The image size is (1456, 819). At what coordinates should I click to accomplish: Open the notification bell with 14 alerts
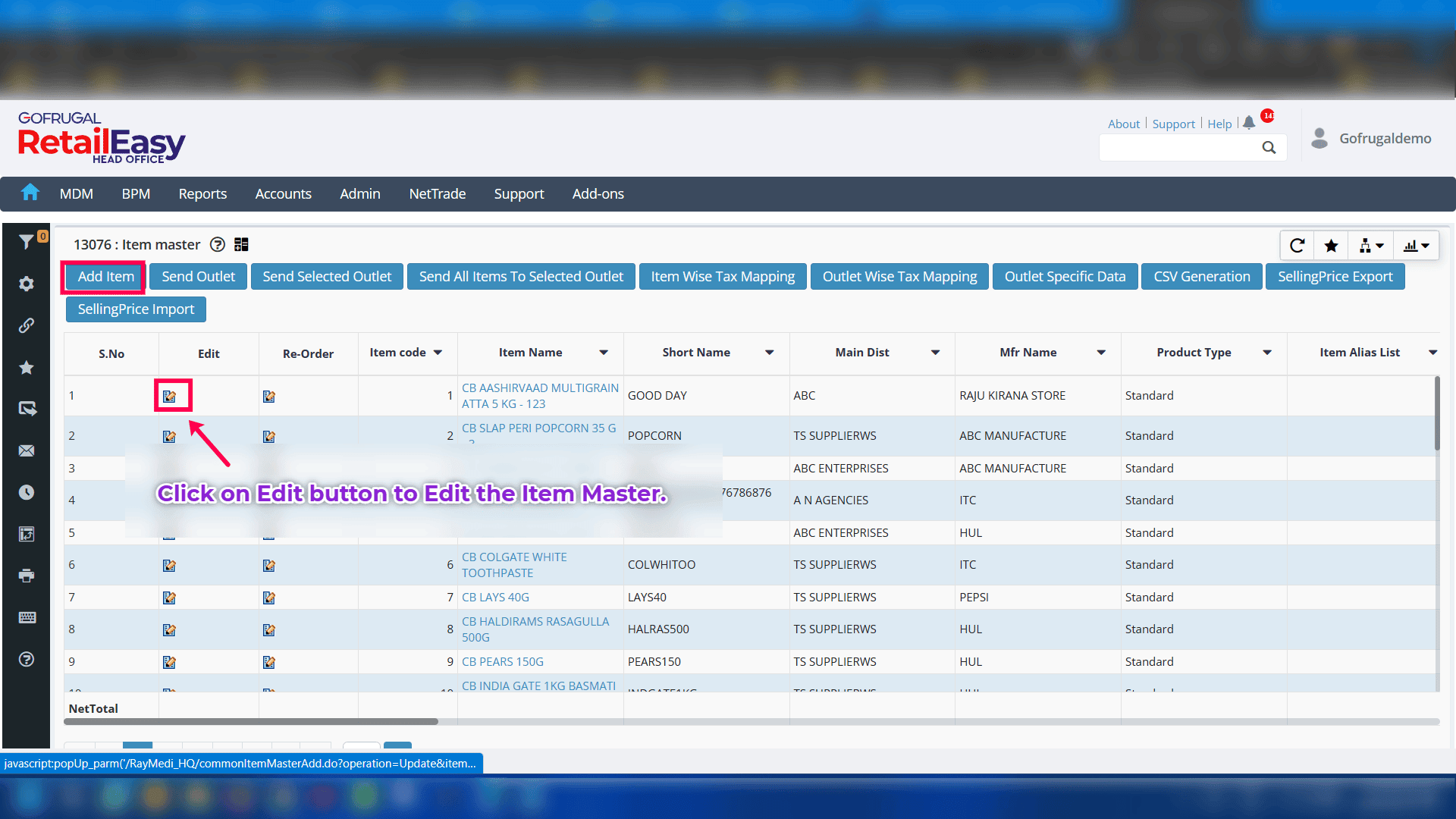click(x=1249, y=123)
